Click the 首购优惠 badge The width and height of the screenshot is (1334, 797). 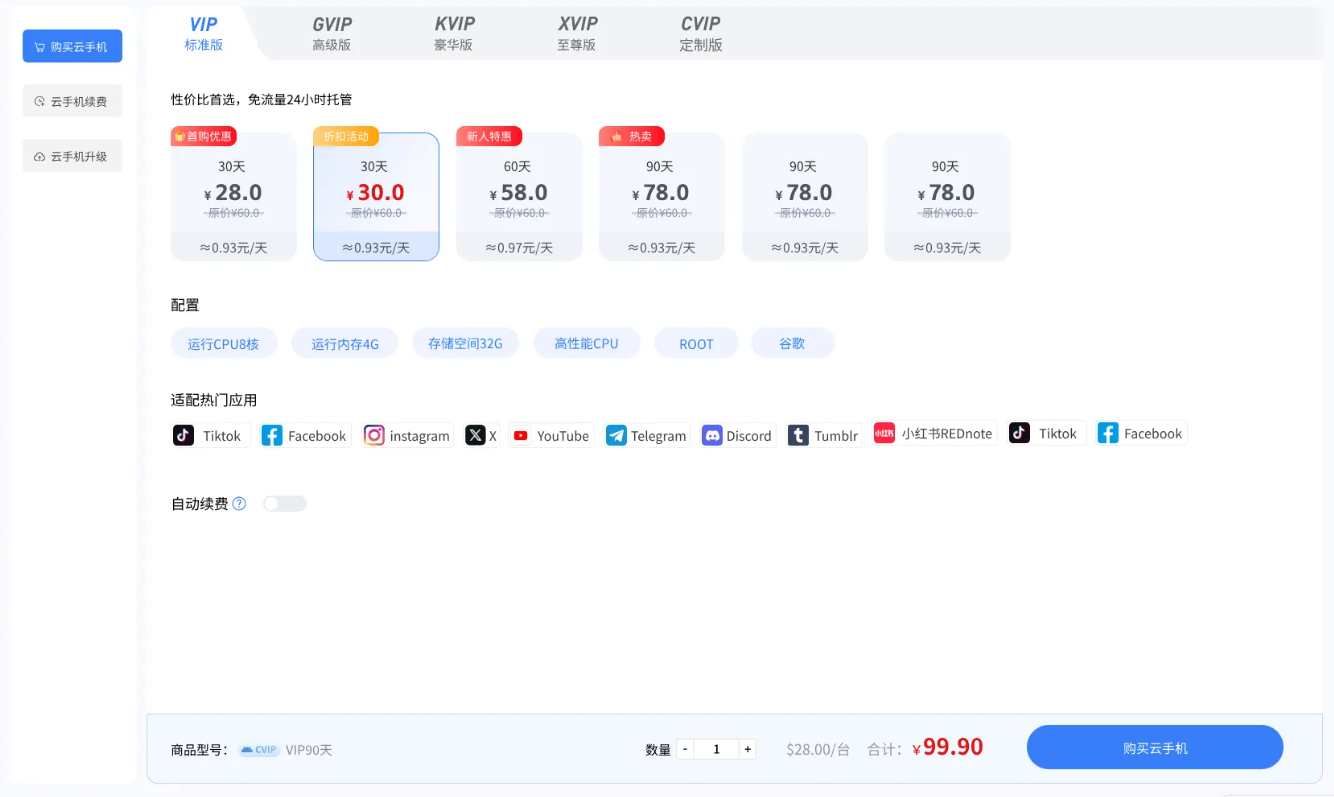[x=204, y=136]
